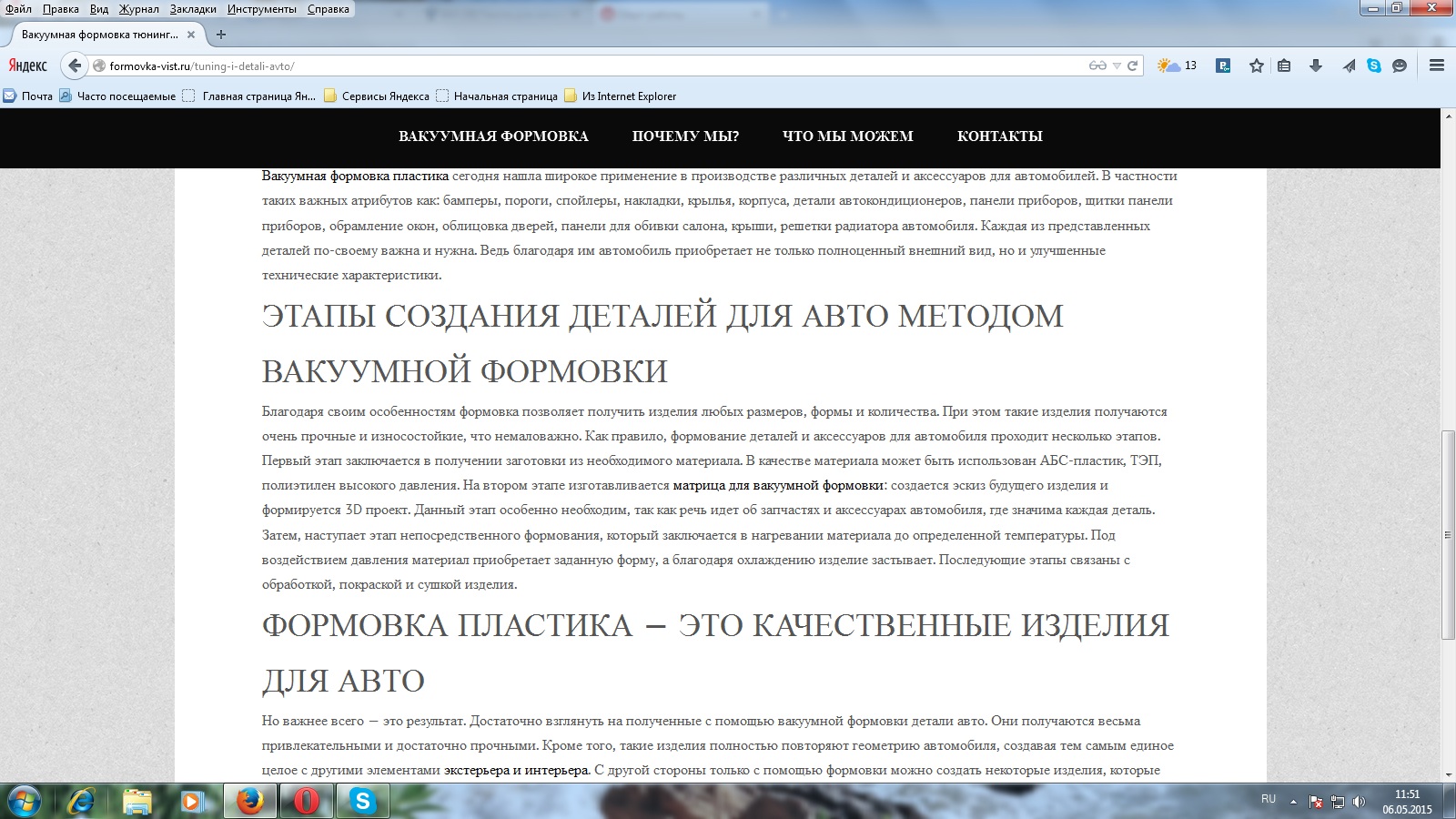The width and height of the screenshot is (1456, 819).
Task: Click scrollbar up arrow
Action: coord(1448,116)
